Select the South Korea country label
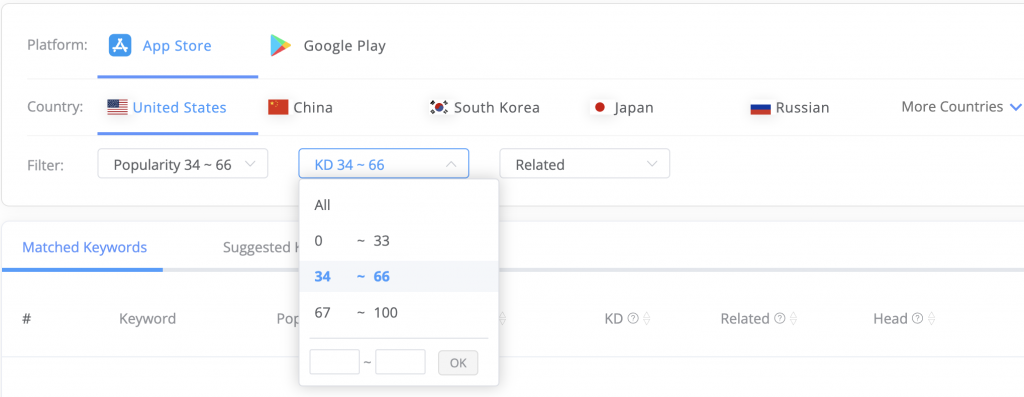This screenshot has width=1024, height=397. tap(497, 108)
